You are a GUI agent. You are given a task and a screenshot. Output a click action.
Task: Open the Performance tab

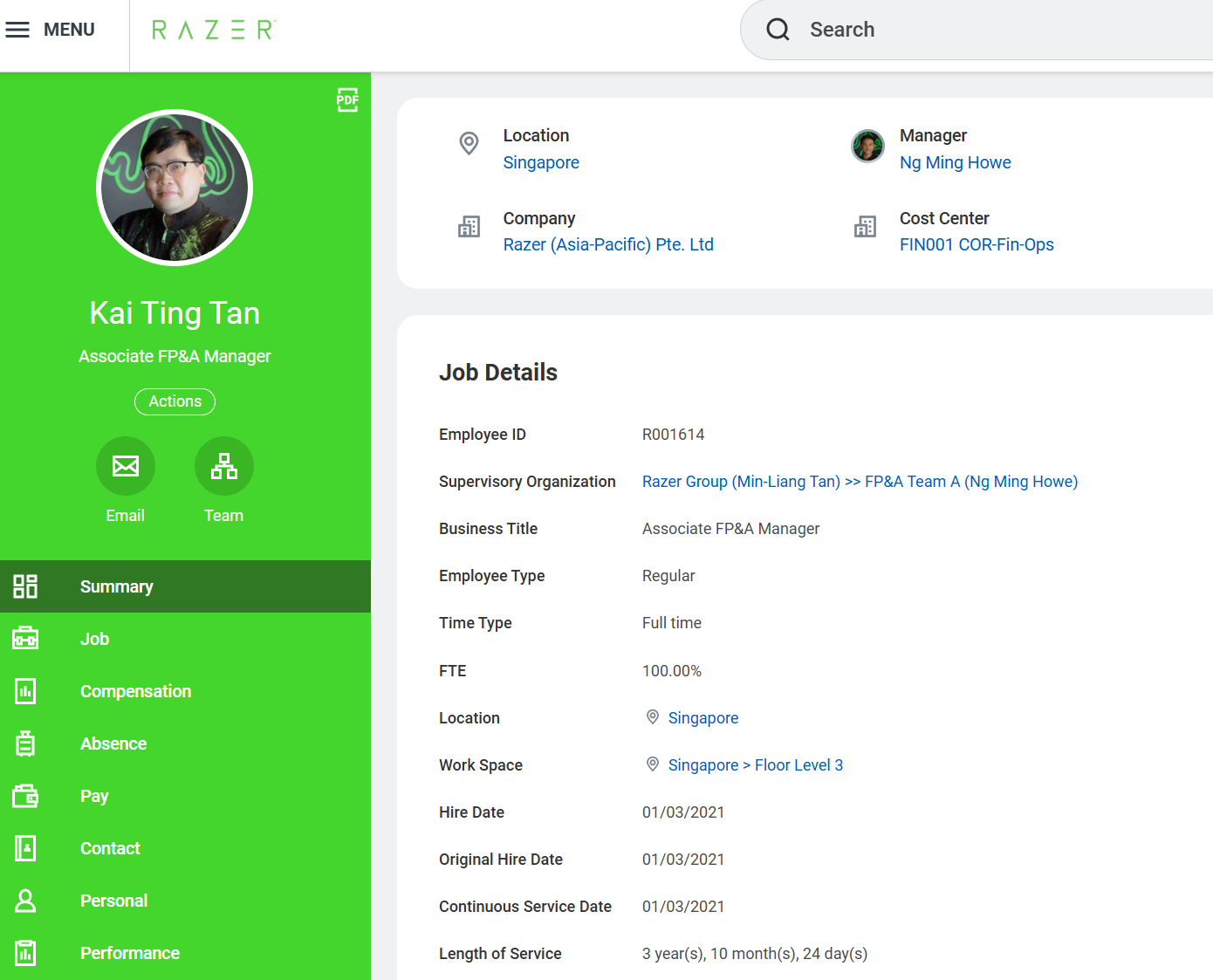coord(185,953)
